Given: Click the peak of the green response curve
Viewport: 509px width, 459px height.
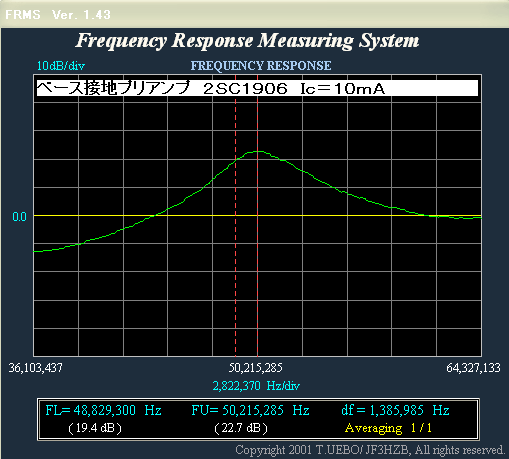Looking at the screenshot, I should (x=257, y=152).
